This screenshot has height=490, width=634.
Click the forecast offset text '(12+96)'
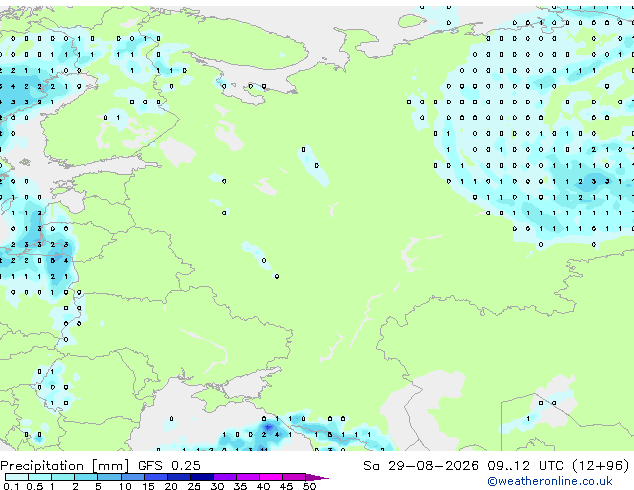click(x=601, y=465)
